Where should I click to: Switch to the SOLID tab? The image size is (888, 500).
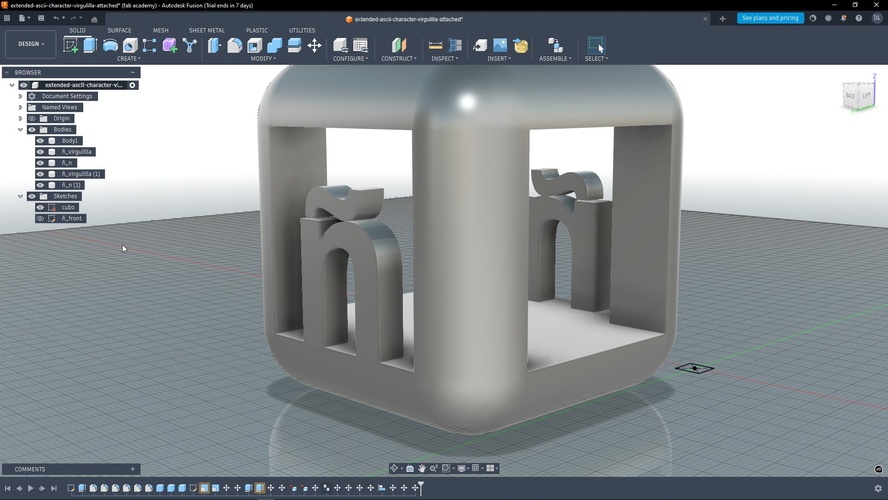point(78,30)
